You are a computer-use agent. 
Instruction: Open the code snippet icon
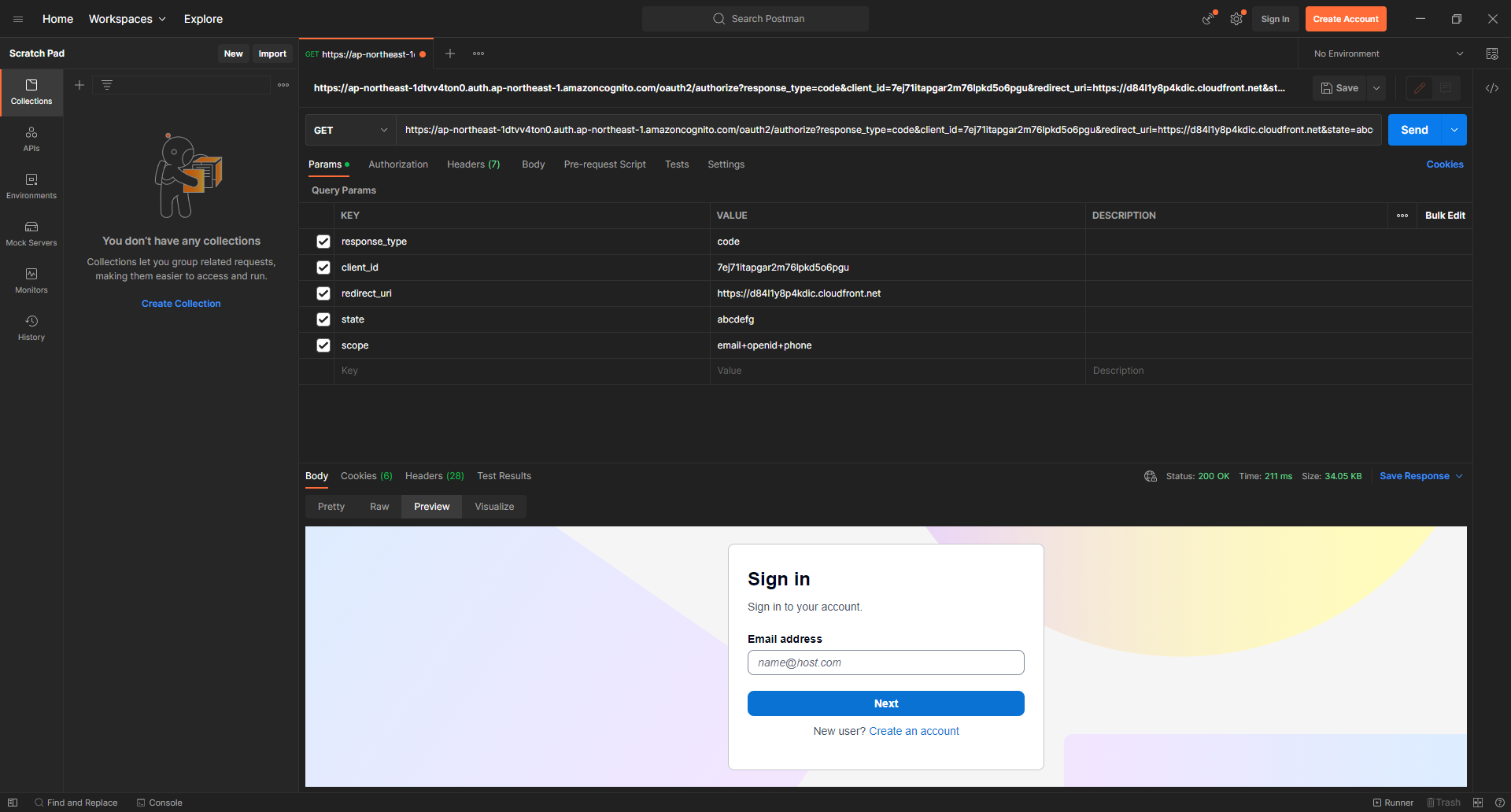click(1492, 88)
